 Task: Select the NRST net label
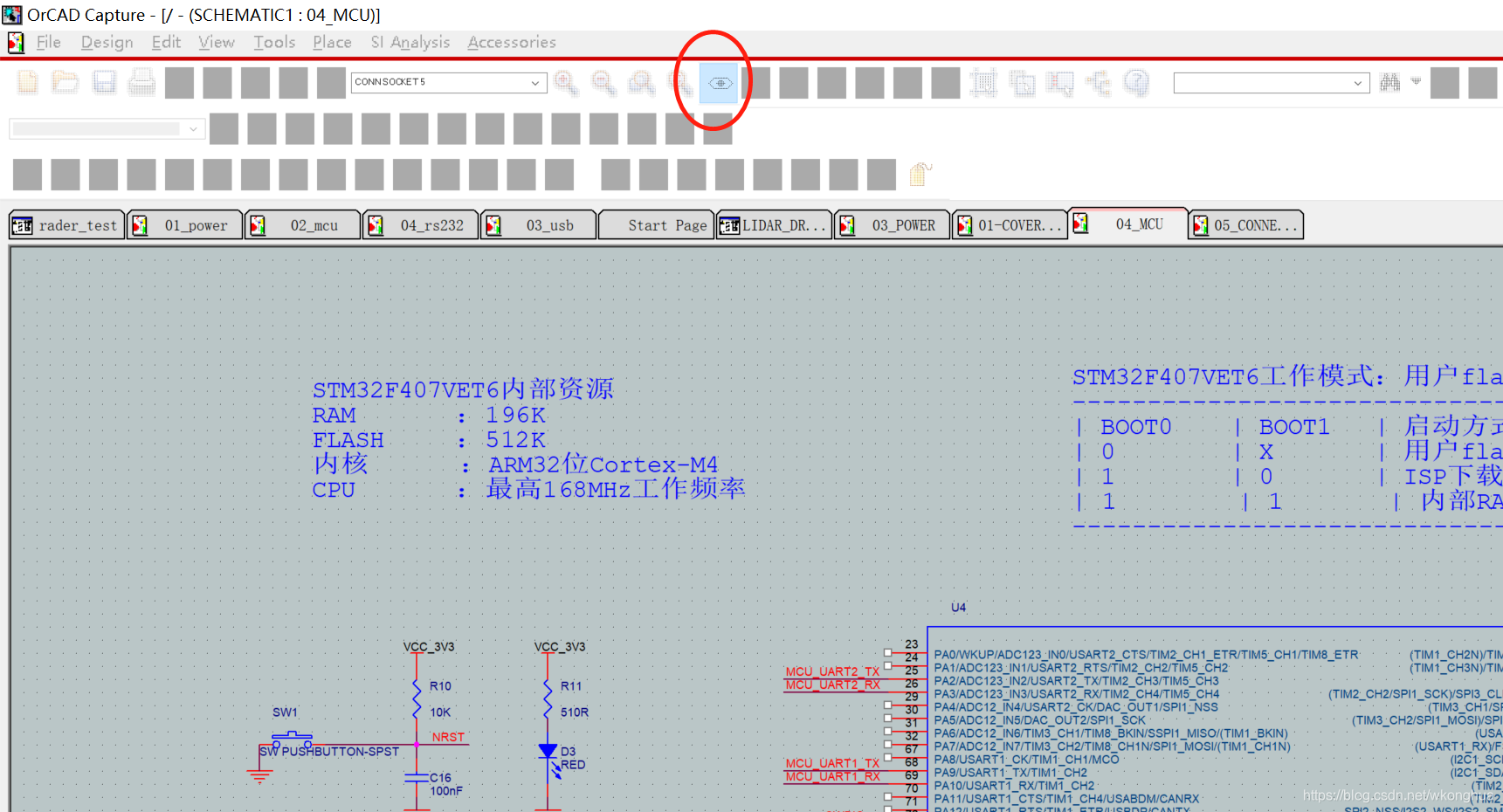pos(448,737)
